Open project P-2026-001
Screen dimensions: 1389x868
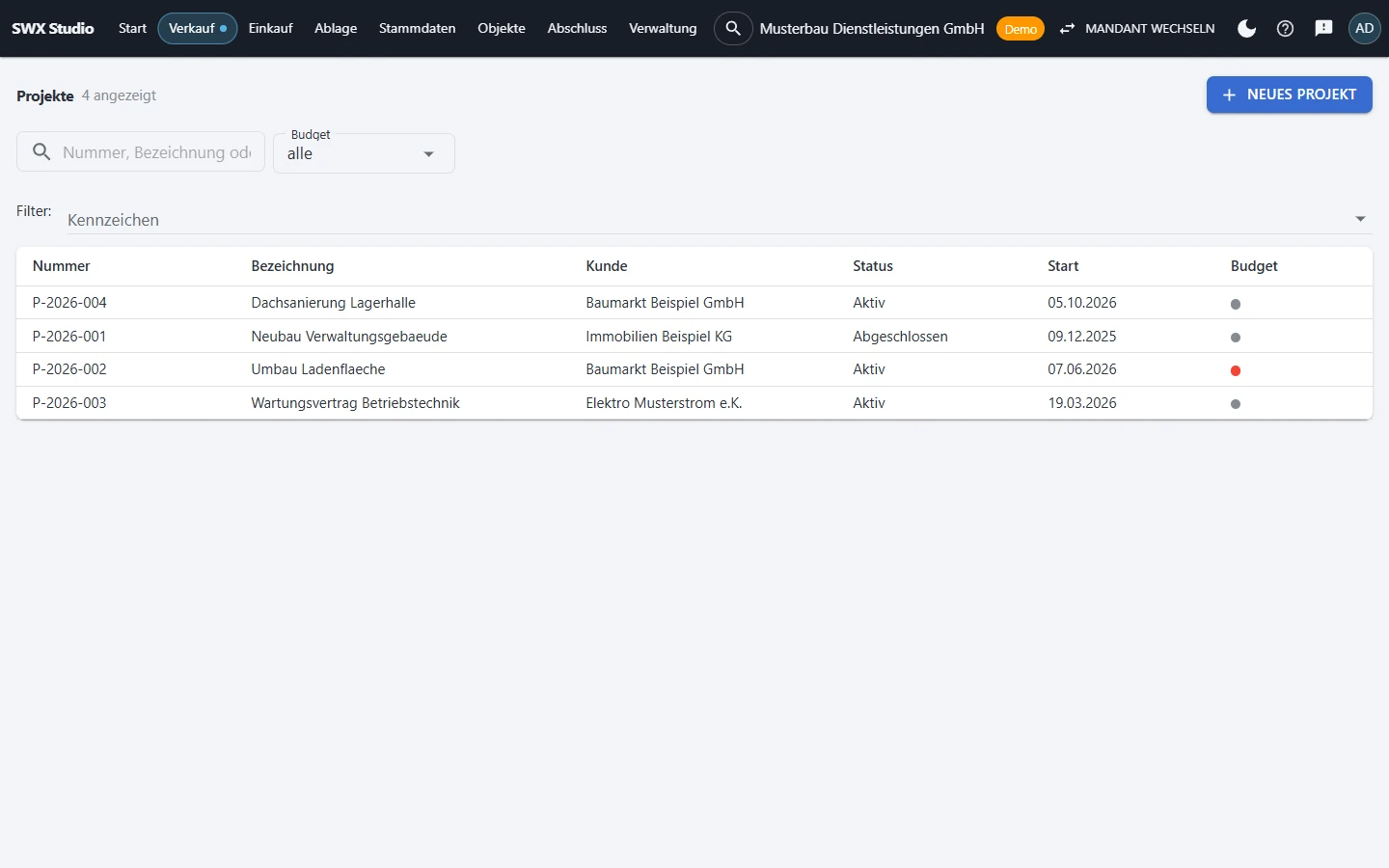pos(69,337)
